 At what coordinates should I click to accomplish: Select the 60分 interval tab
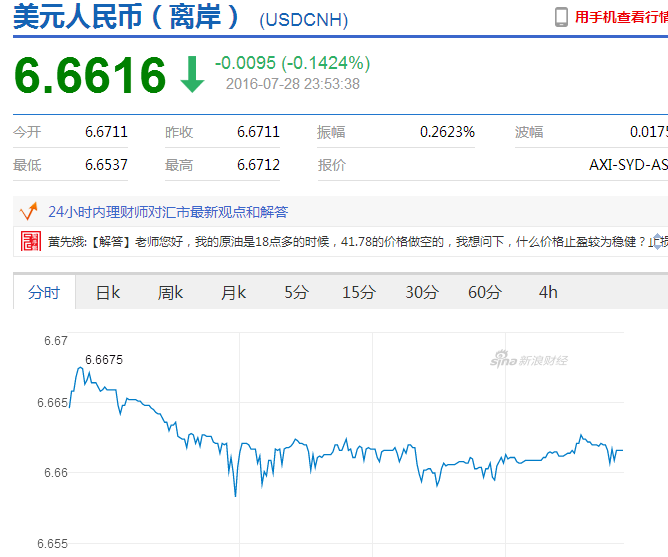[x=485, y=292]
